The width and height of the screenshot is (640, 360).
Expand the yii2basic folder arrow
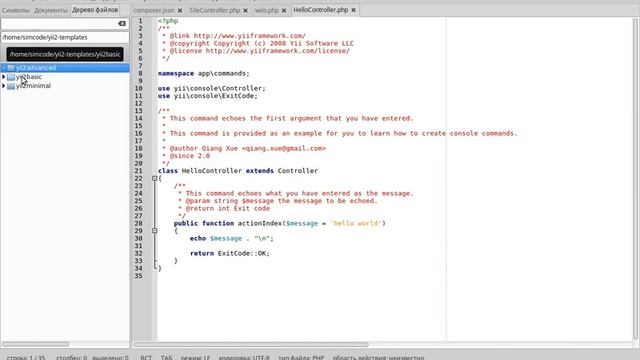4,77
